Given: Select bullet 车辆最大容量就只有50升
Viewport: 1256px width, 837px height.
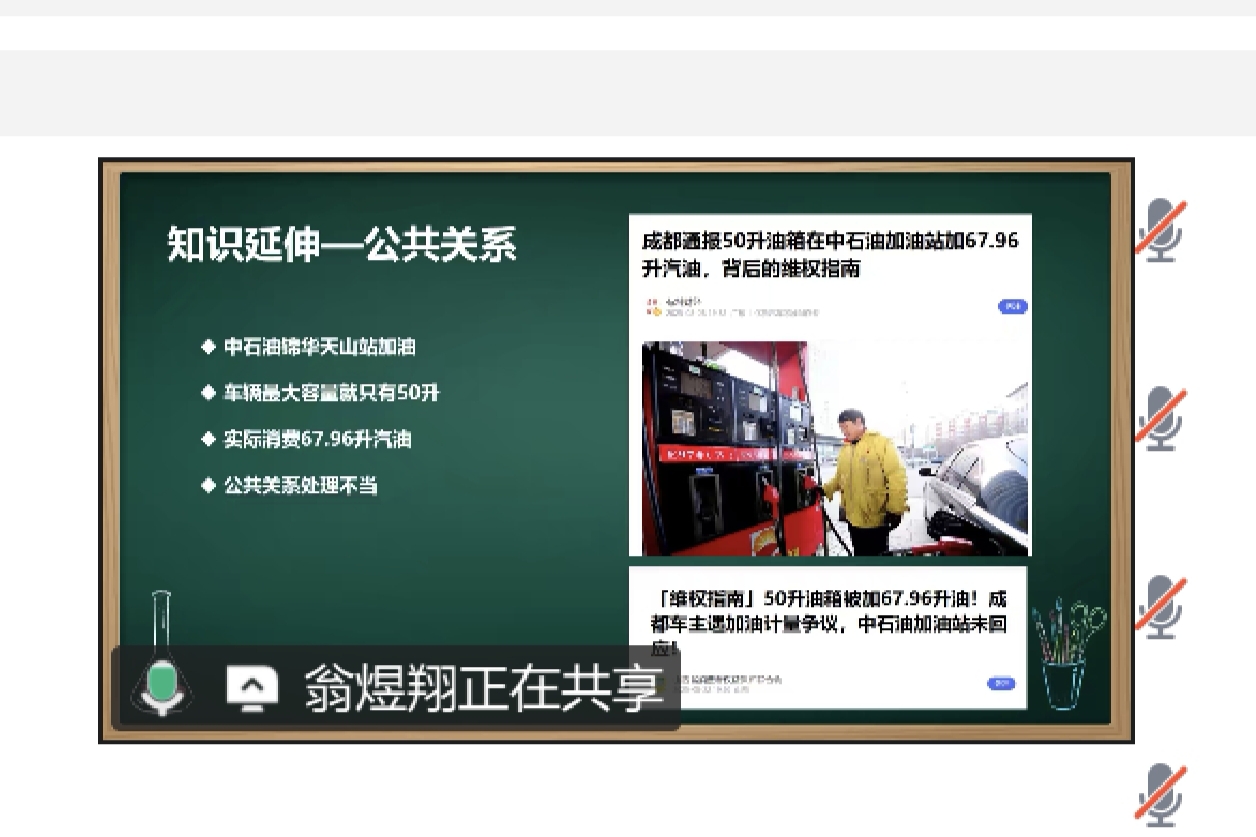Looking at the screenshot, I should point(330,393).
